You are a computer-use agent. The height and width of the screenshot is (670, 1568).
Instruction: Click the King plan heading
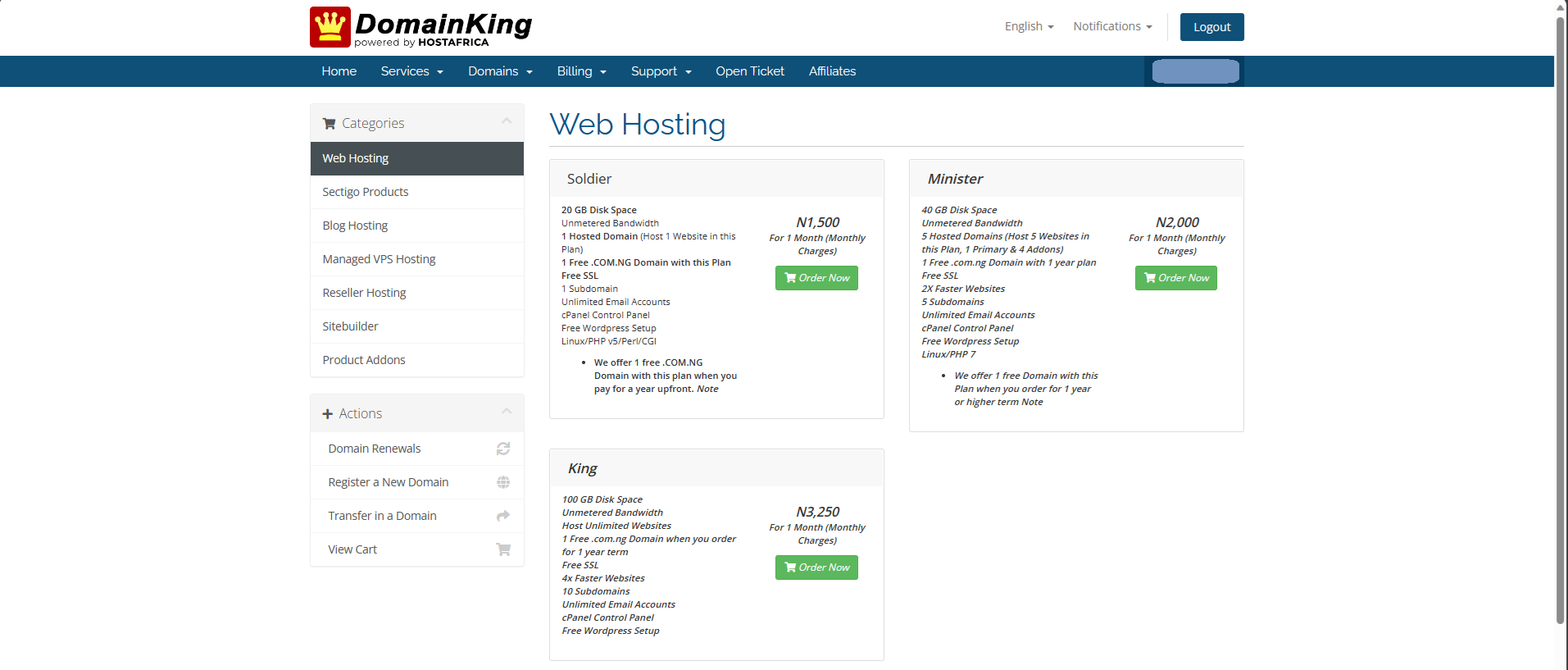(583, 468)
